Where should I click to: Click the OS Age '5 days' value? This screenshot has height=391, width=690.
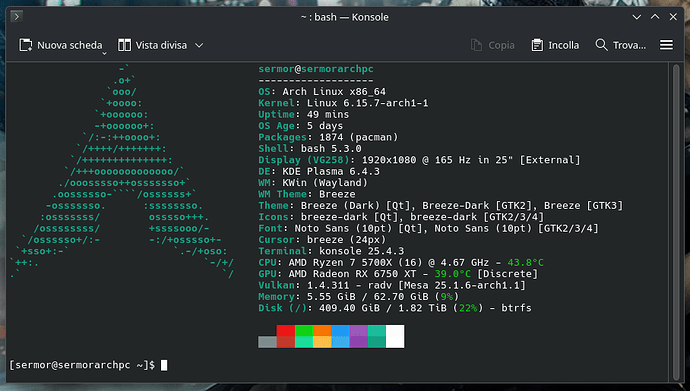tap(325, 126)
